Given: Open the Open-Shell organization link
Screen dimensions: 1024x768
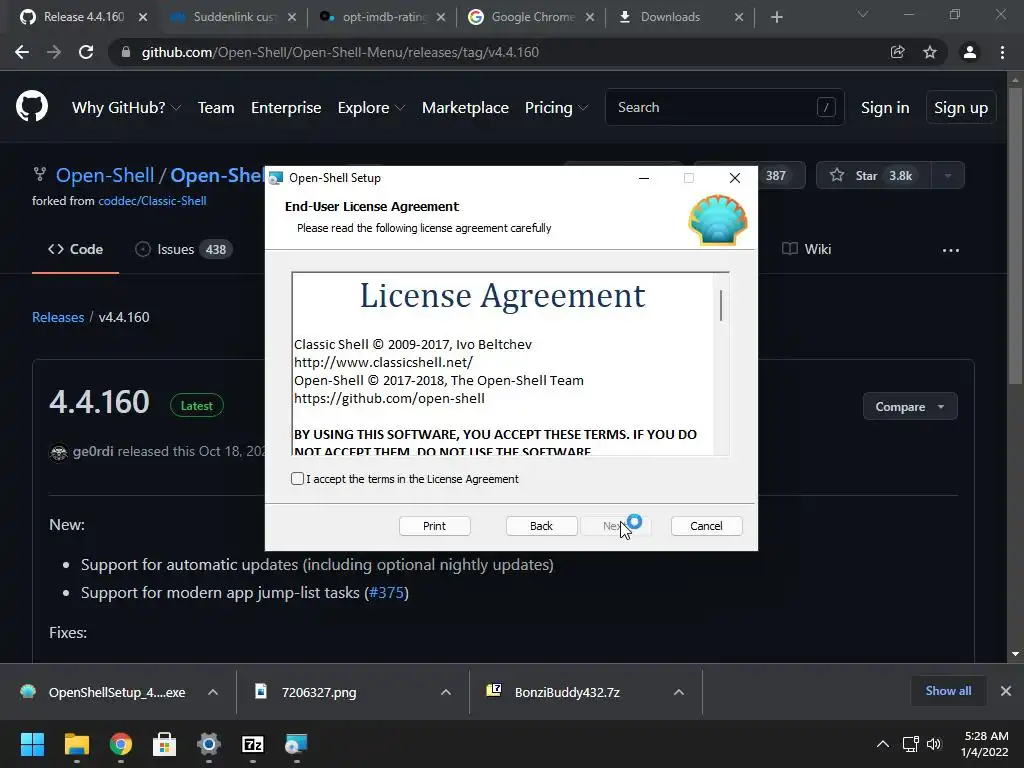Looking at the screenshot, I should 105,175.
